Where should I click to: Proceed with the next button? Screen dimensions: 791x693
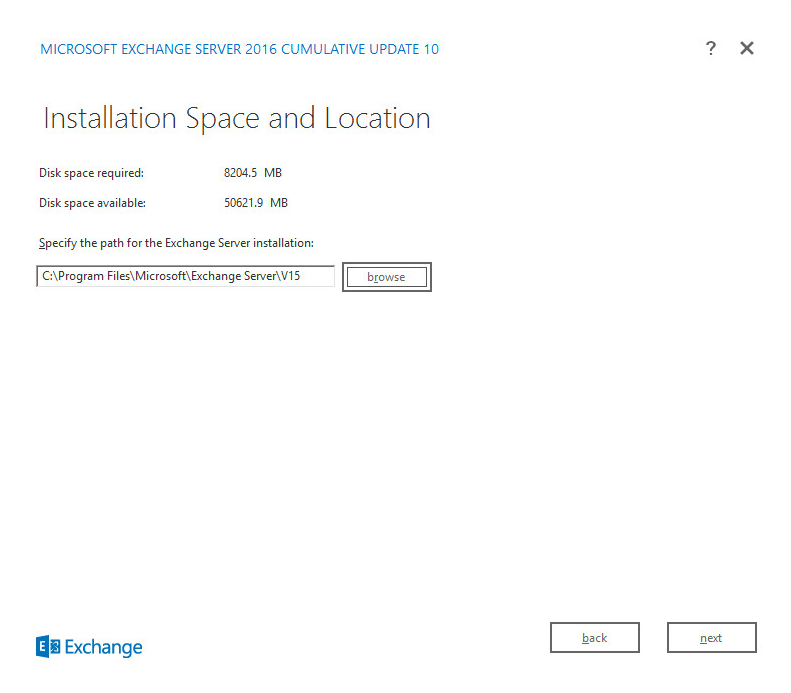[712, 638]
